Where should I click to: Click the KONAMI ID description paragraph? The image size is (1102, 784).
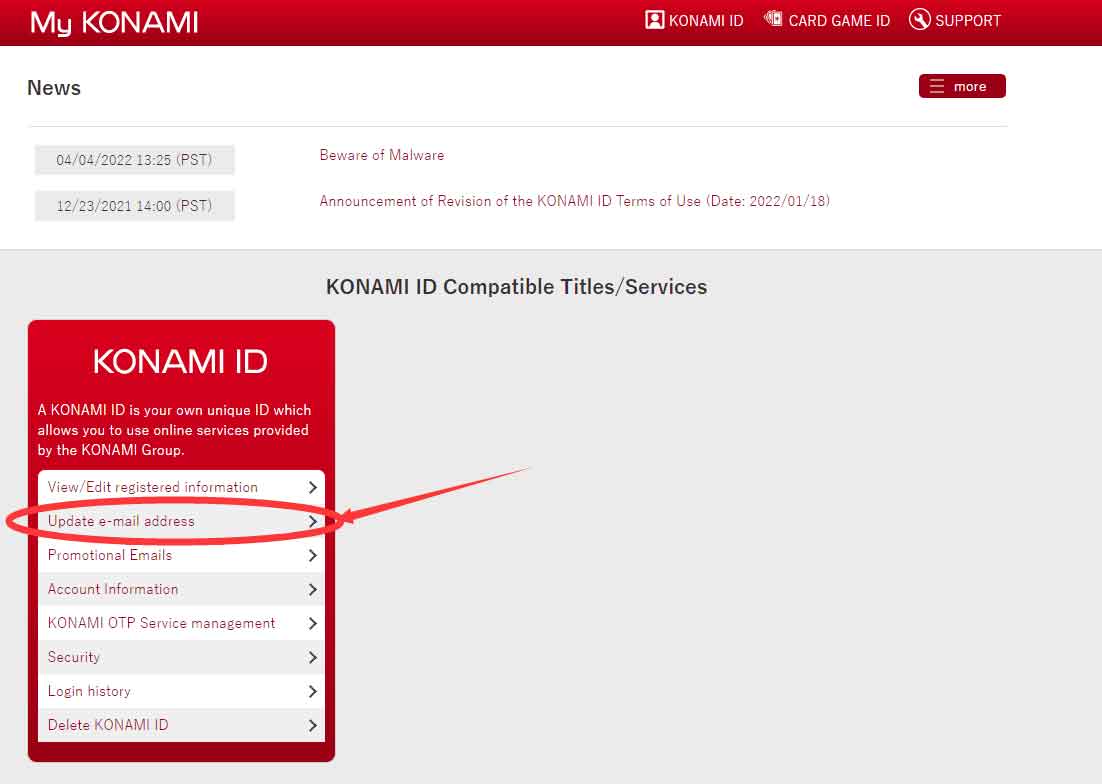click(174, 430)
